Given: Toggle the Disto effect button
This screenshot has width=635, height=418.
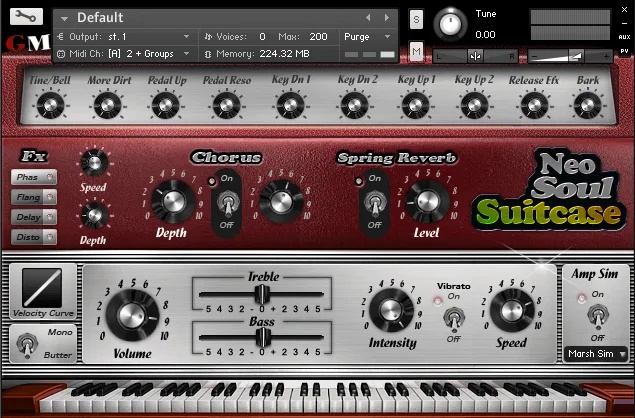Looking at the screenshot, I should click(x=34, y=237).
